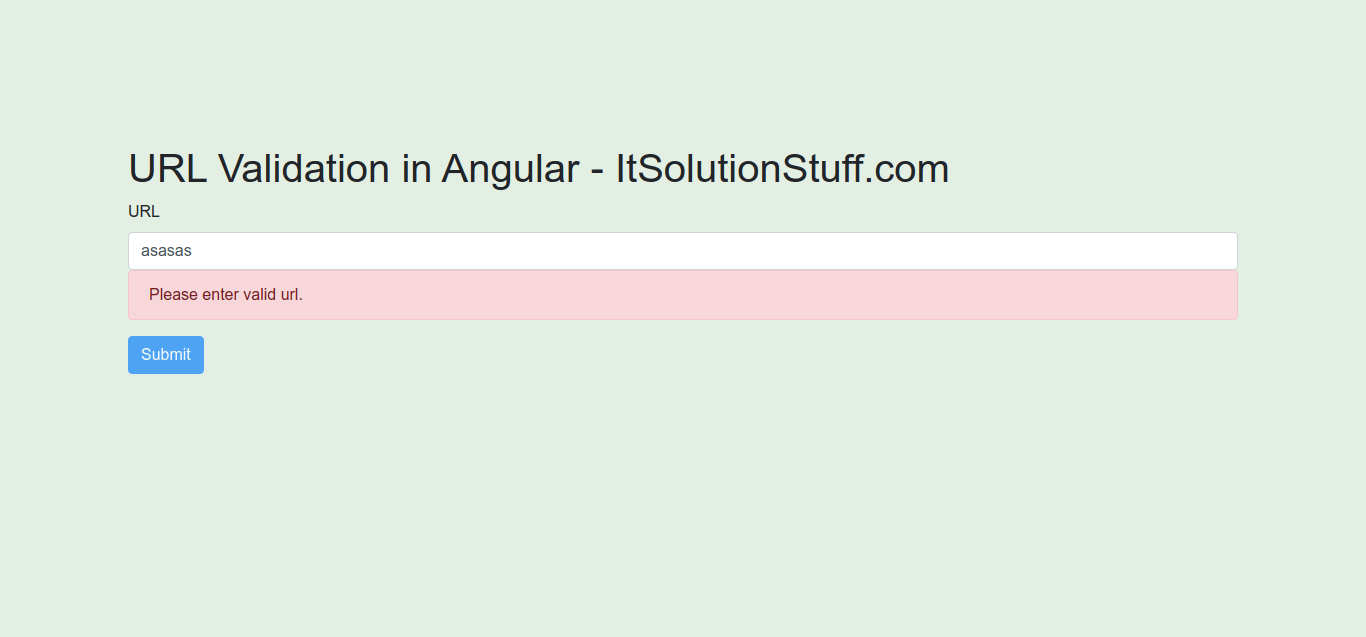Select the text 'asasas' in the input
Viewport: 1366px width, 637px height.
coord(166,250)
